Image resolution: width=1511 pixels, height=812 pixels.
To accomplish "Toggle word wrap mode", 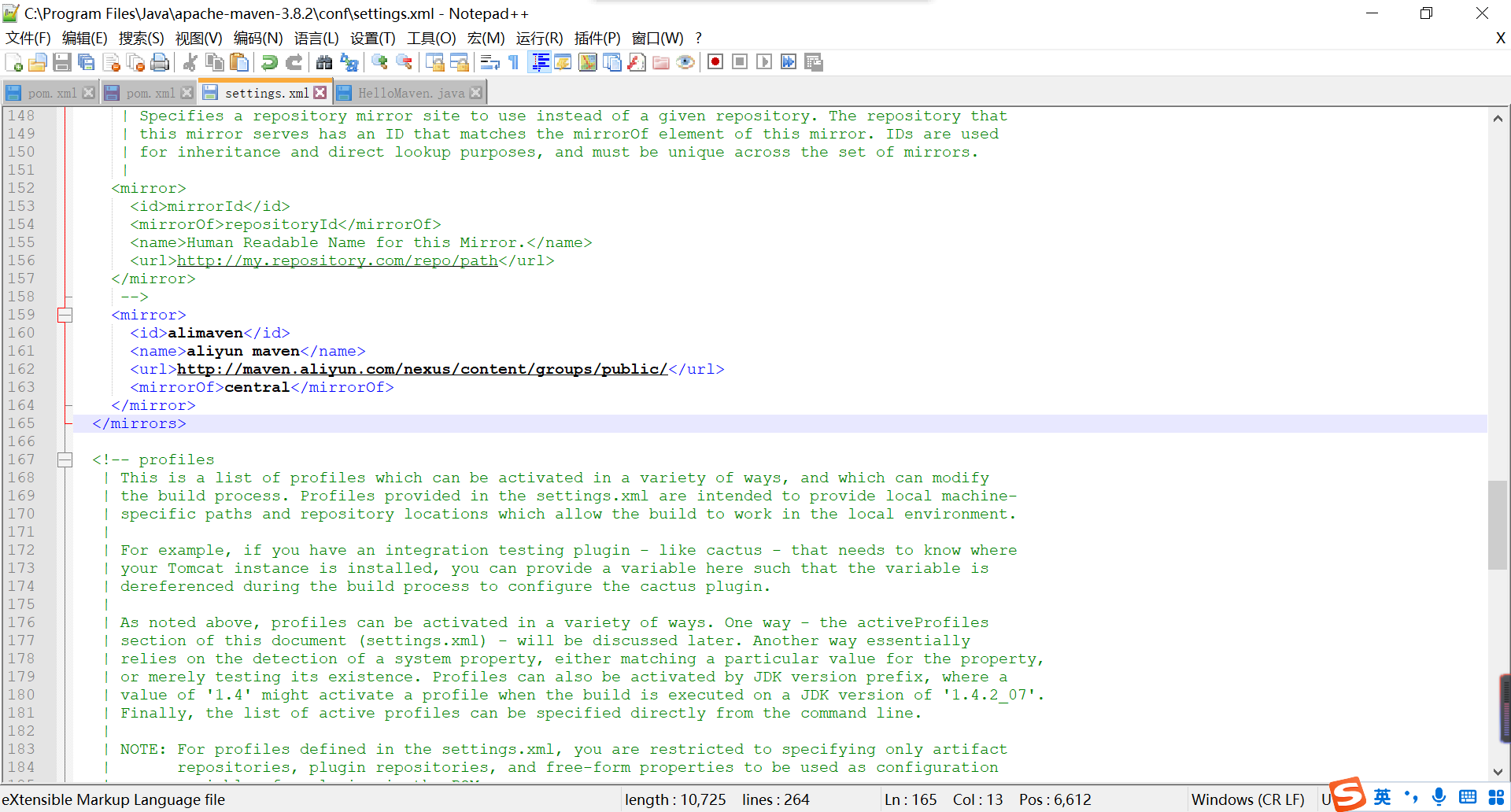I will click(x=489, y=62).
